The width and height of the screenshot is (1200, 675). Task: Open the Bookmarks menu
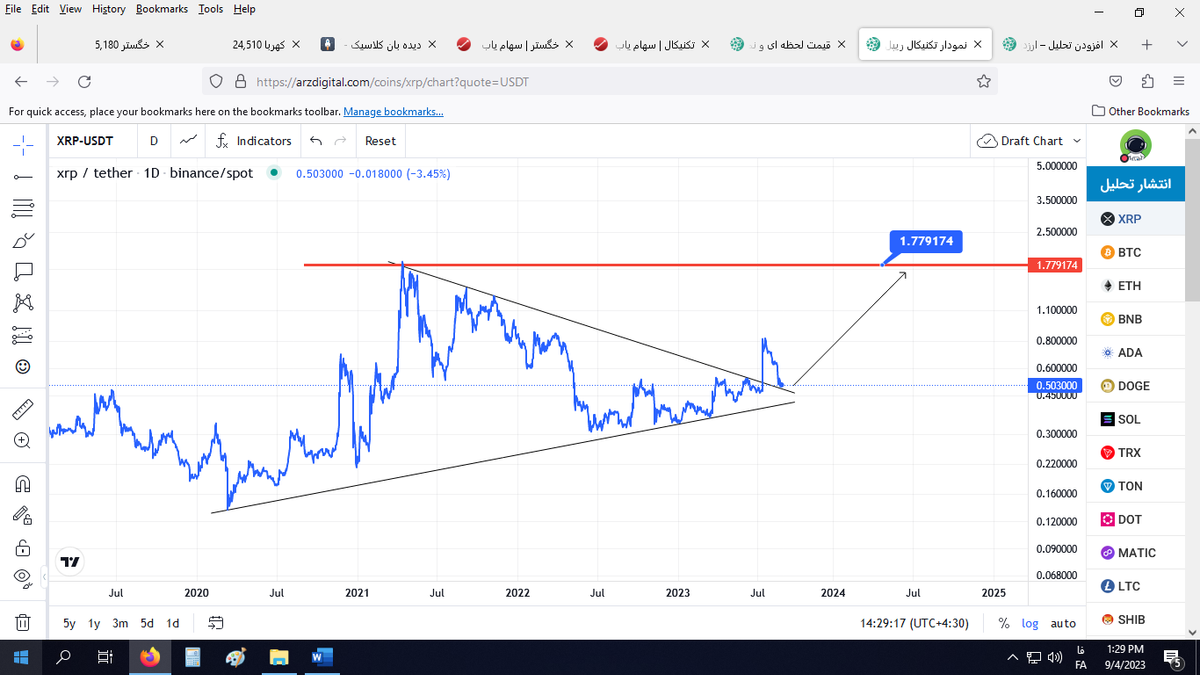pos(161,9)
